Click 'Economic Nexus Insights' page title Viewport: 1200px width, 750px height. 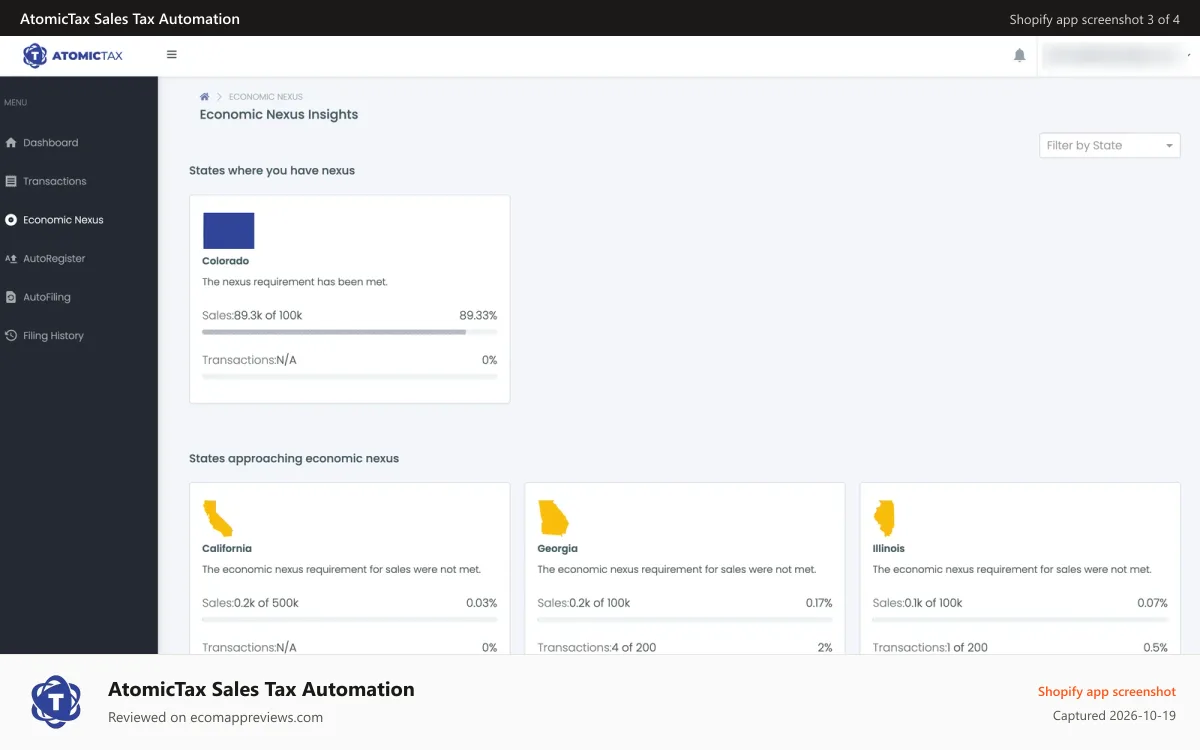point(279,115)
